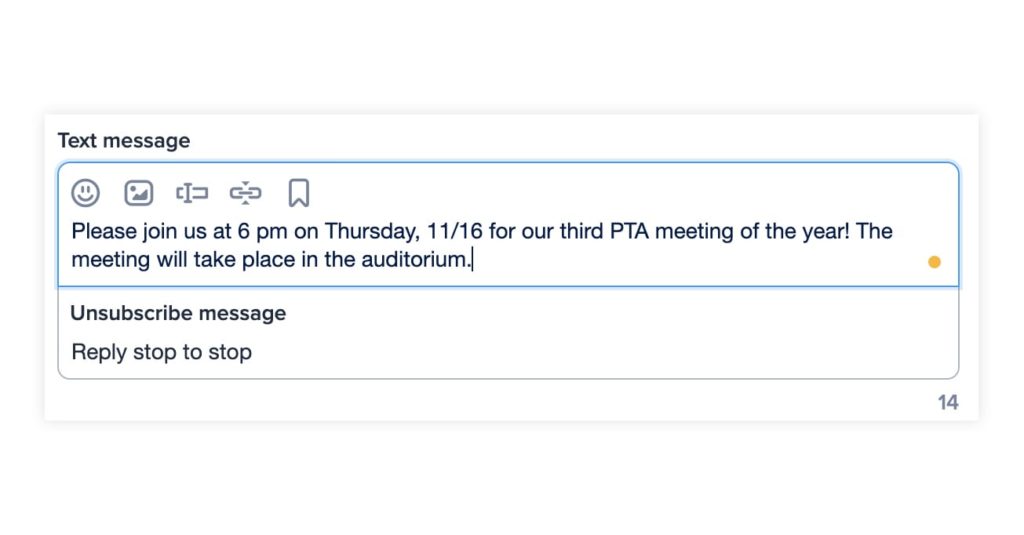
Task: Click the 'Reply stop to stop' text
Action: coord(161,352)
